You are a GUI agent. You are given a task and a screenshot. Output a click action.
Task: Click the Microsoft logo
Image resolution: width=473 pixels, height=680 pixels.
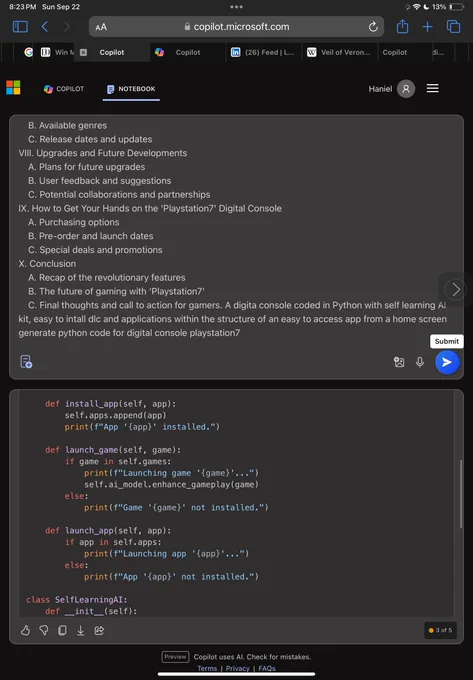[13, 88]
